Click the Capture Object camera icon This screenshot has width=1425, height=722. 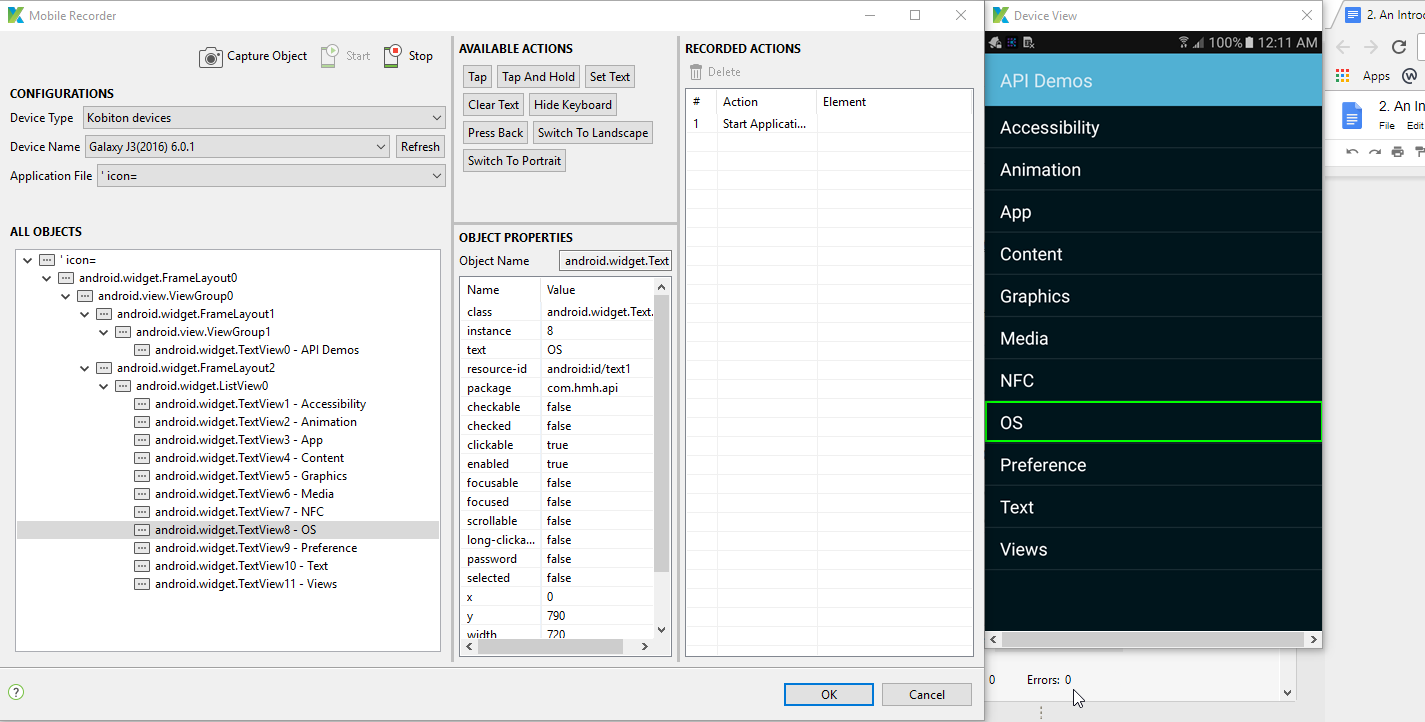211,56
